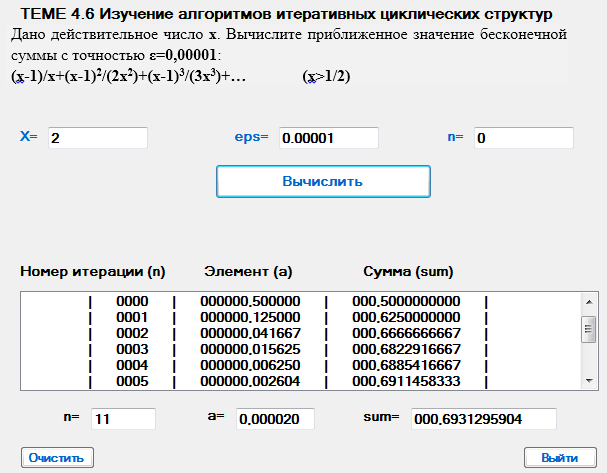Click the bottom n result field showing 11
Image resolution: width=607 pixels, height=473 pixels.
(122, 419)
